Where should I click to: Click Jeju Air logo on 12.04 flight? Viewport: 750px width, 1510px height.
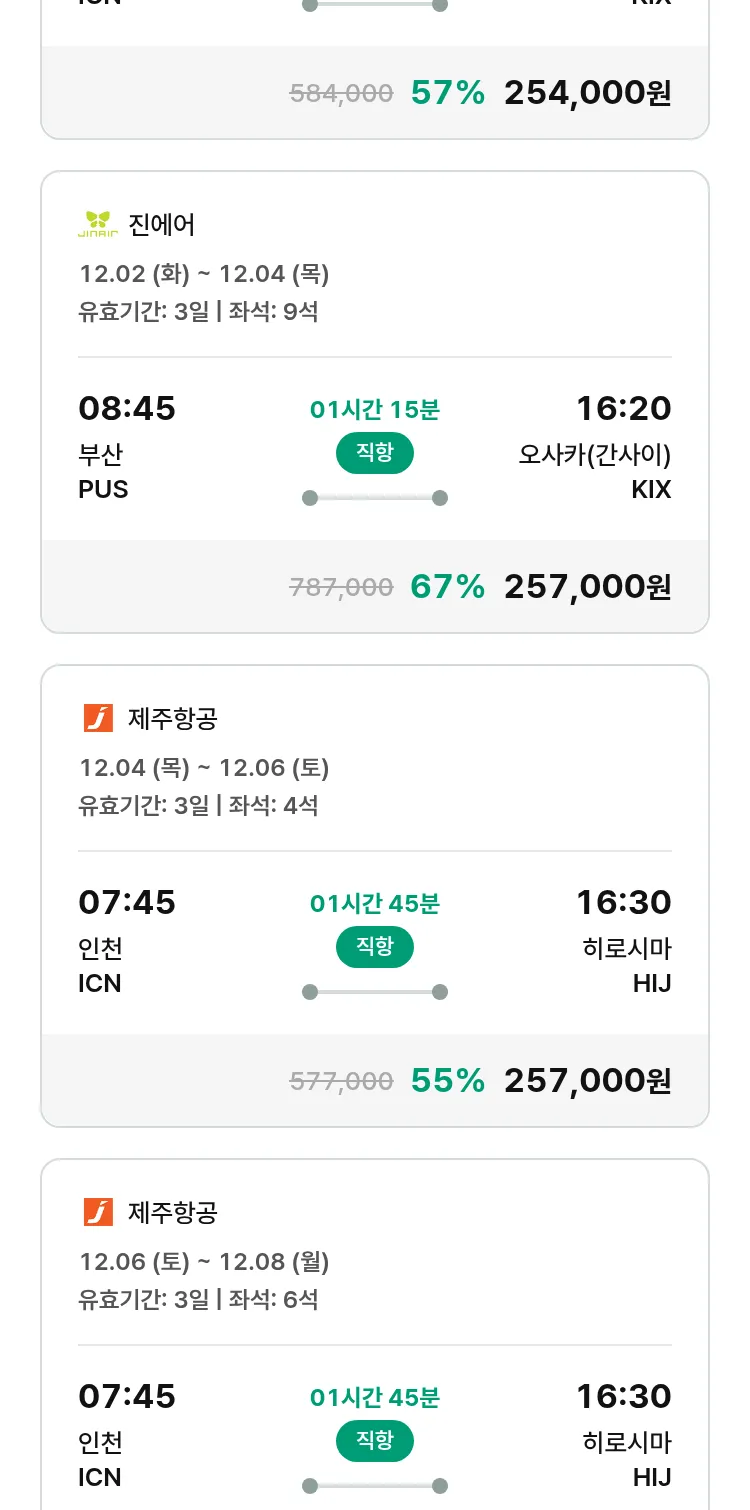pyautogui.click(x=98, y=718)
